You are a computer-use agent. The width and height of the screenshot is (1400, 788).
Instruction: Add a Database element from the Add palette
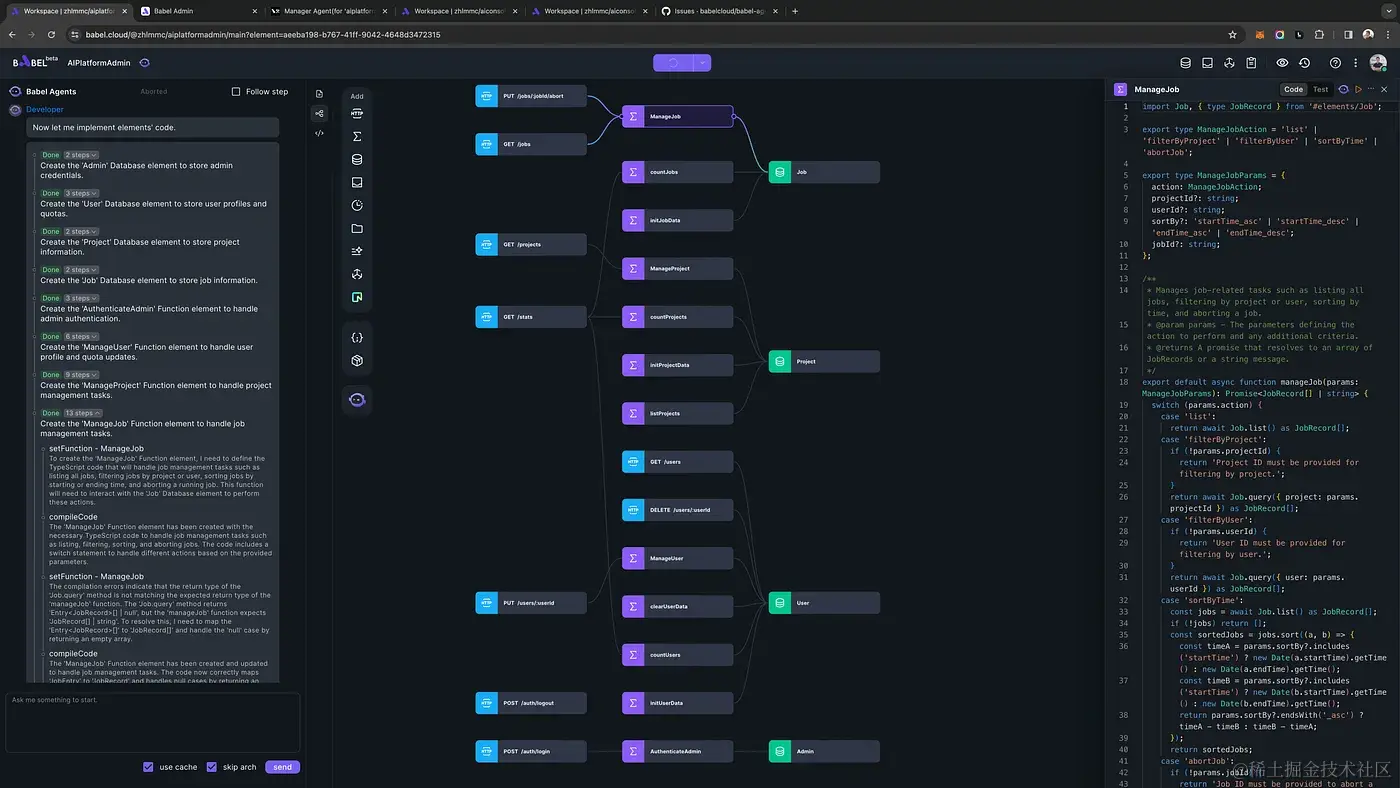click(357, 160)
